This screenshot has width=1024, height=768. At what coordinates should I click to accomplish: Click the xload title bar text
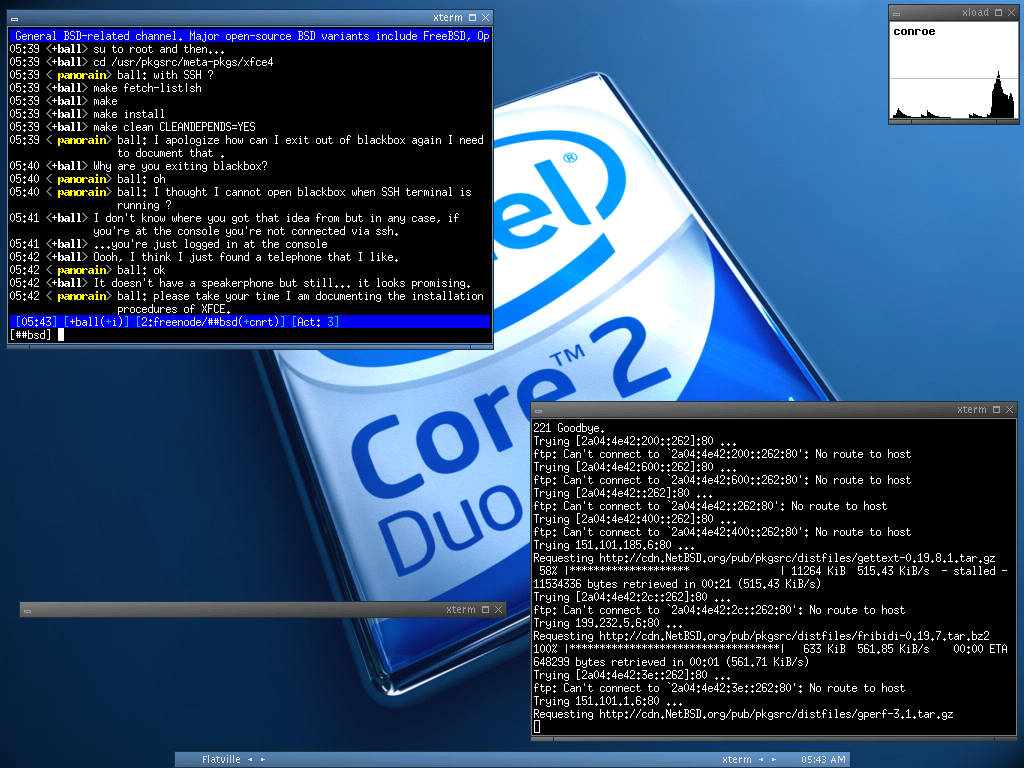(975, 12)
